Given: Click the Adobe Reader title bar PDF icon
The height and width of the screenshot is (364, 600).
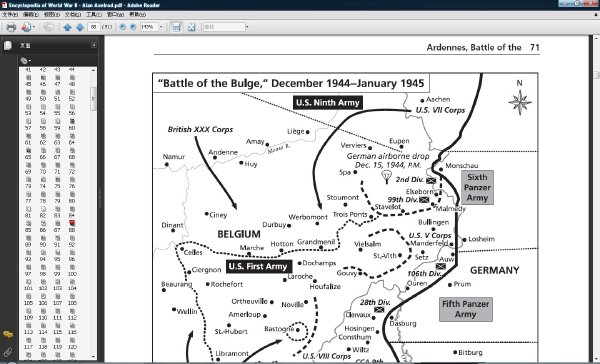Looking at the screenshot, I should click(x=4, y=5).
